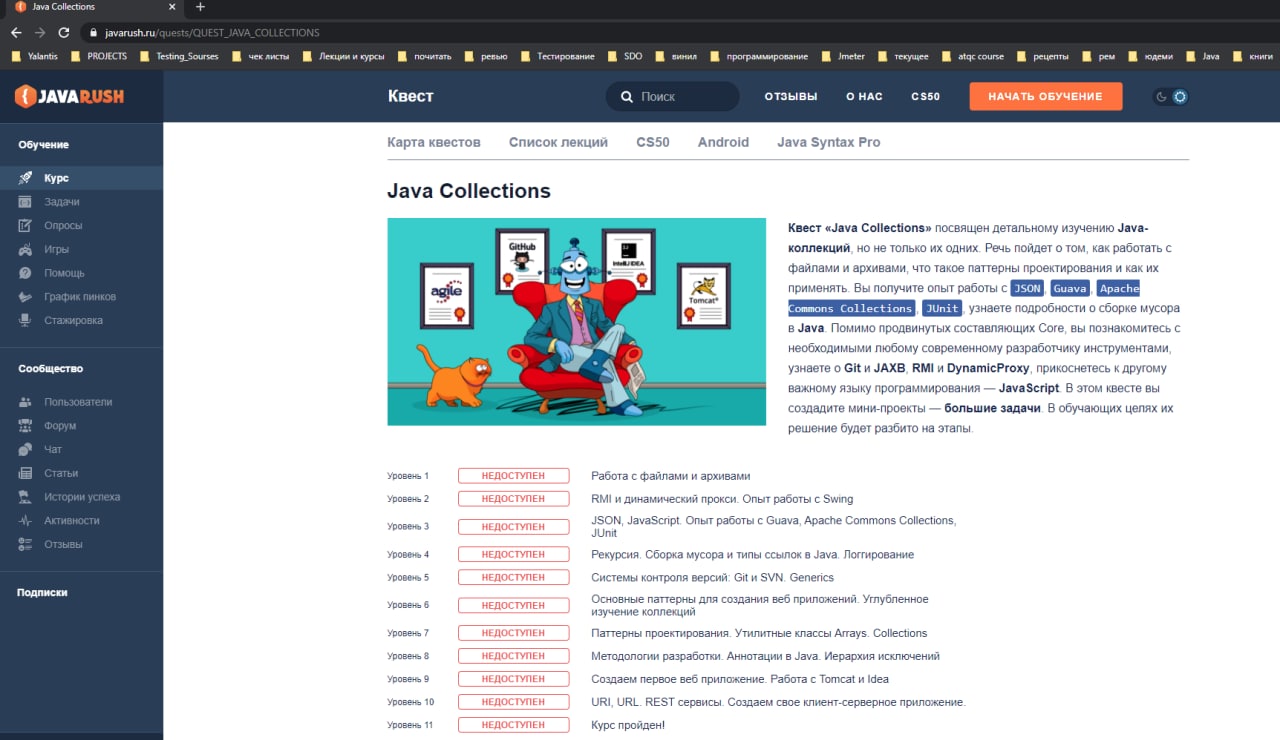Open О НАС in the header
Image resolution: width=1280 pixels, height=740 pixels.
864,97
